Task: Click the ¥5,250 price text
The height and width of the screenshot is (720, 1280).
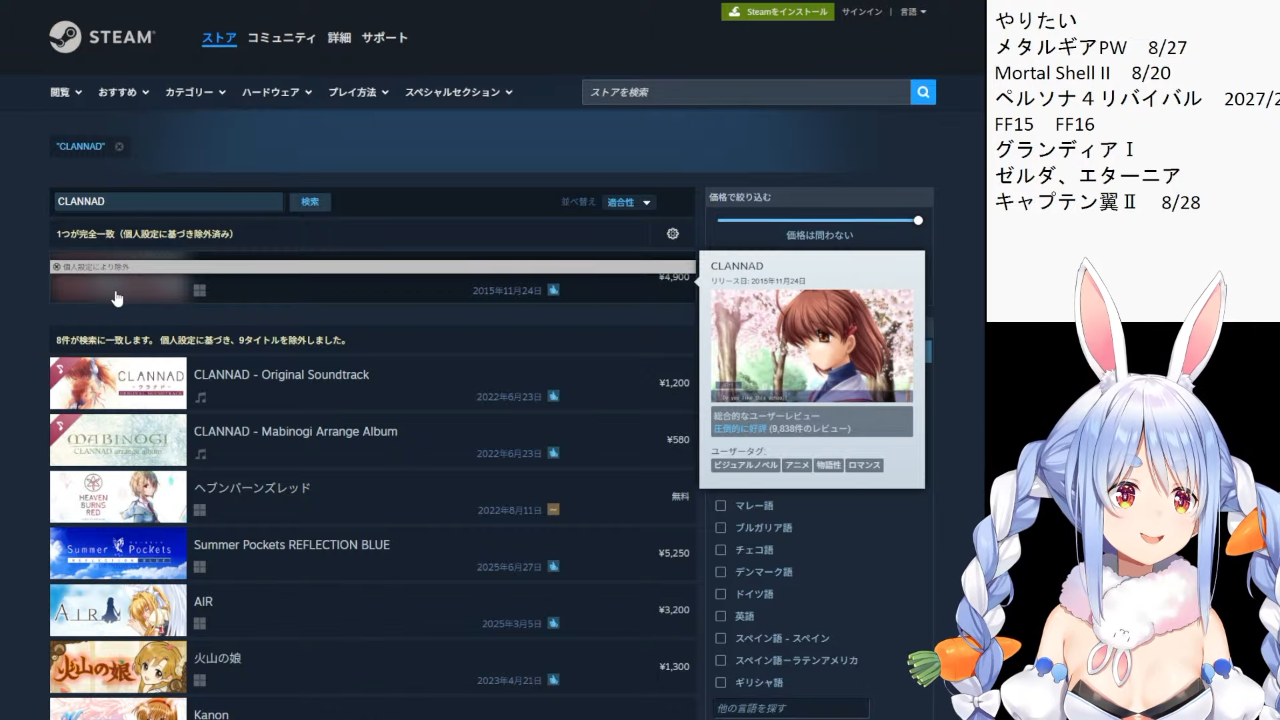Action: pyautogui.click(x=674, y=553)
